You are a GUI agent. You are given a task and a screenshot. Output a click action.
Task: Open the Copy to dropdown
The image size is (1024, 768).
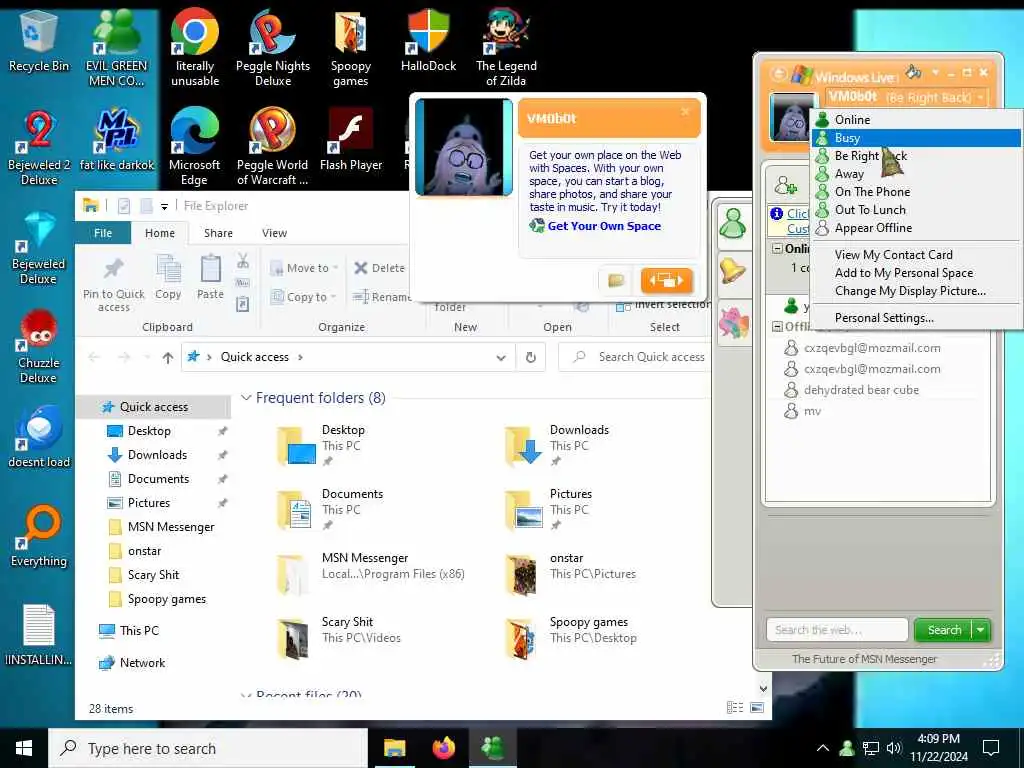coord(303,296)
